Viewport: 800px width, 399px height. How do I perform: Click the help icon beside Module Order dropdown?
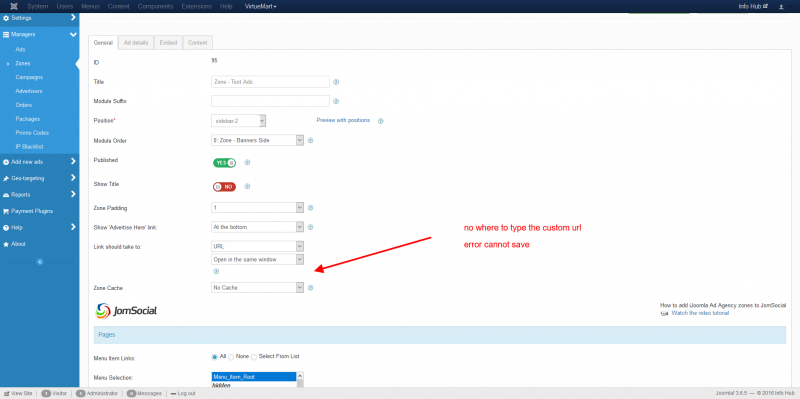[x=310, y=140]
